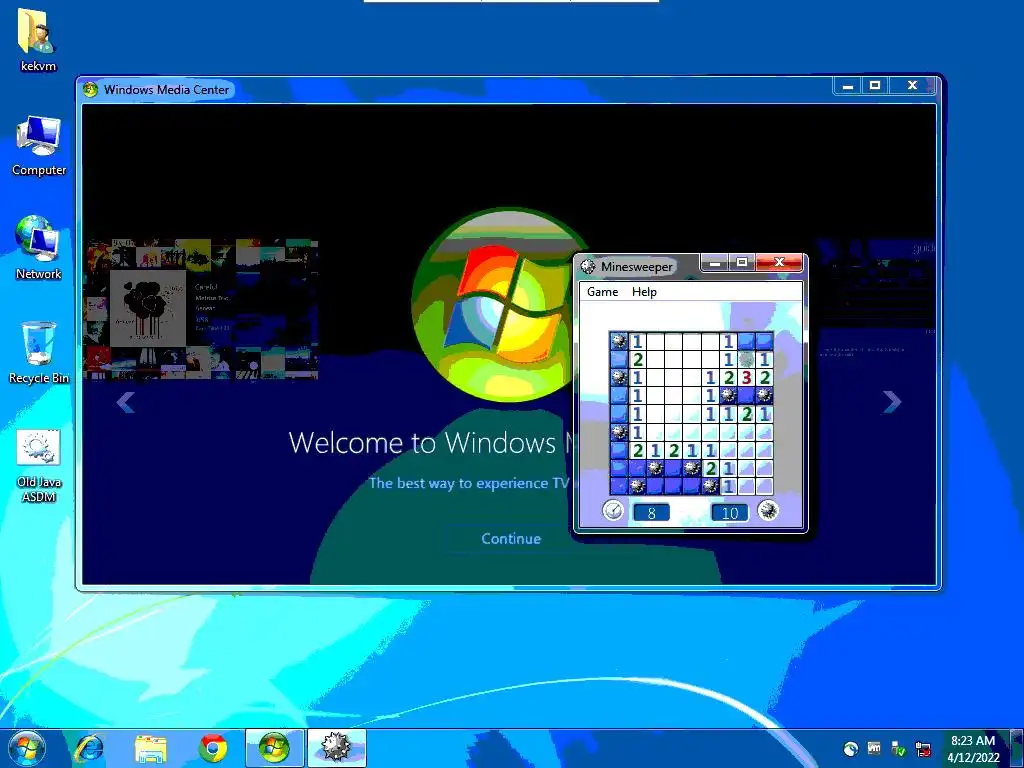The width and height of the screenshot is (1024, 768).
Task: Click the unrevealed tile in the grid's top-right corner
Action: [x=765, y=340]
